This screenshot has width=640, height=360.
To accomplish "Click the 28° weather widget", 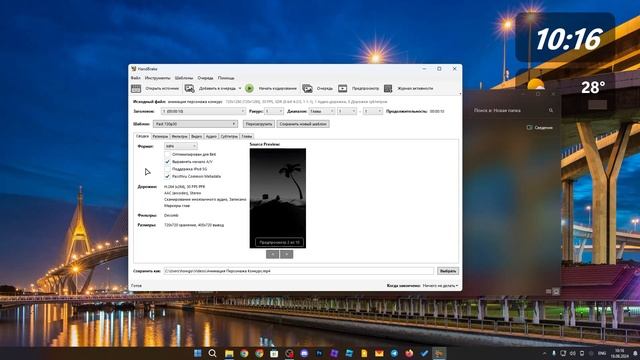I will point(593,87).
